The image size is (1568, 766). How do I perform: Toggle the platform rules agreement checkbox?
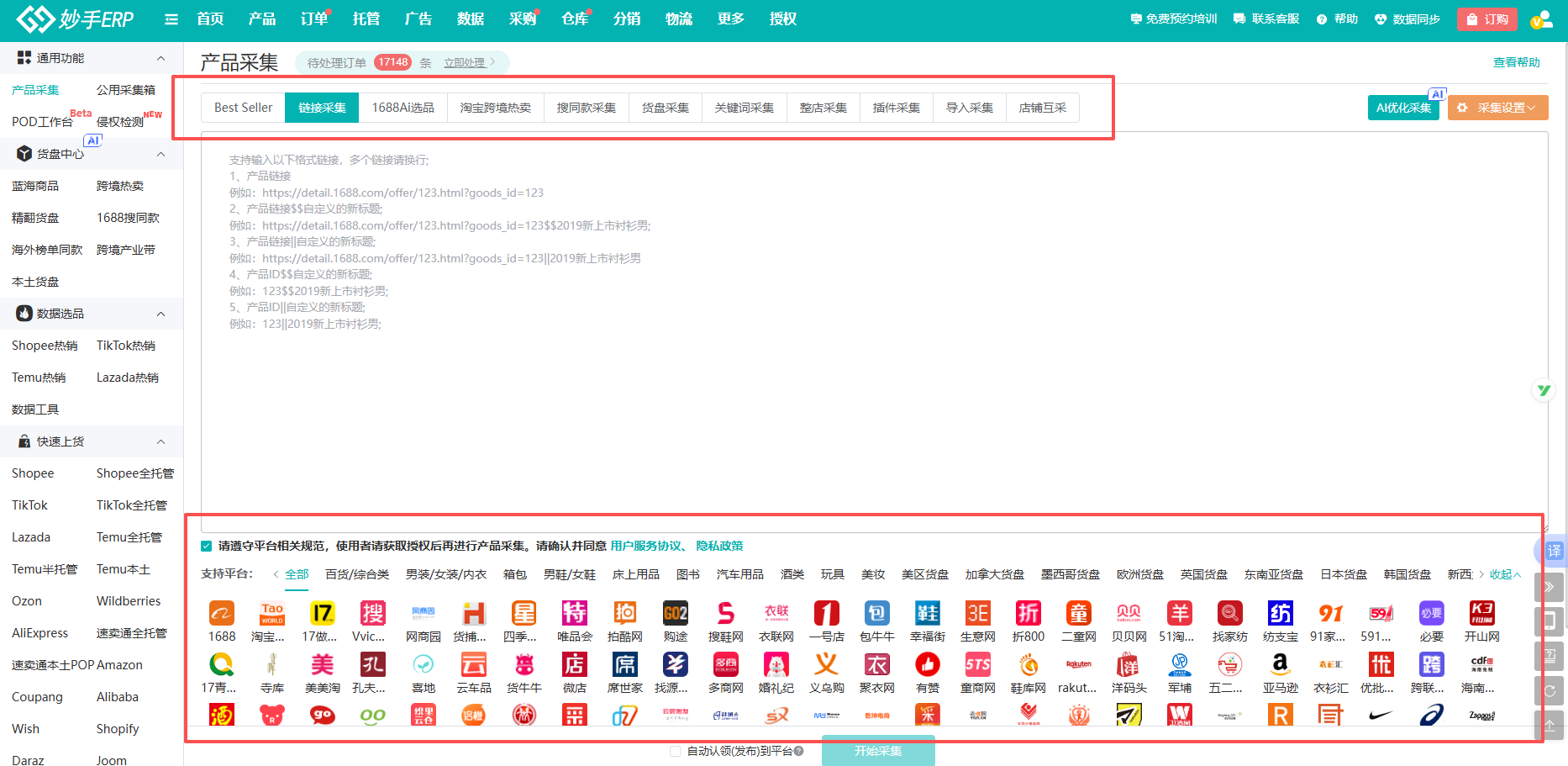(x=207, y=547)
